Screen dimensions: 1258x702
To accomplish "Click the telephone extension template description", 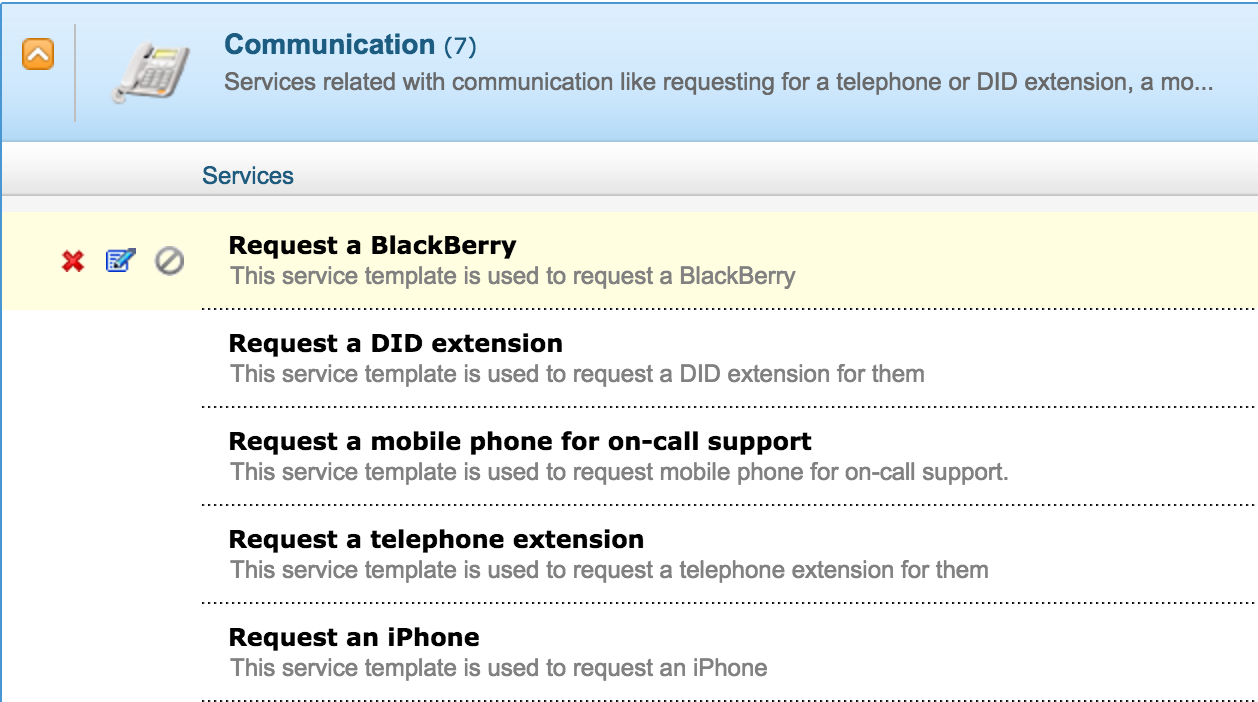I will point(609,570).
